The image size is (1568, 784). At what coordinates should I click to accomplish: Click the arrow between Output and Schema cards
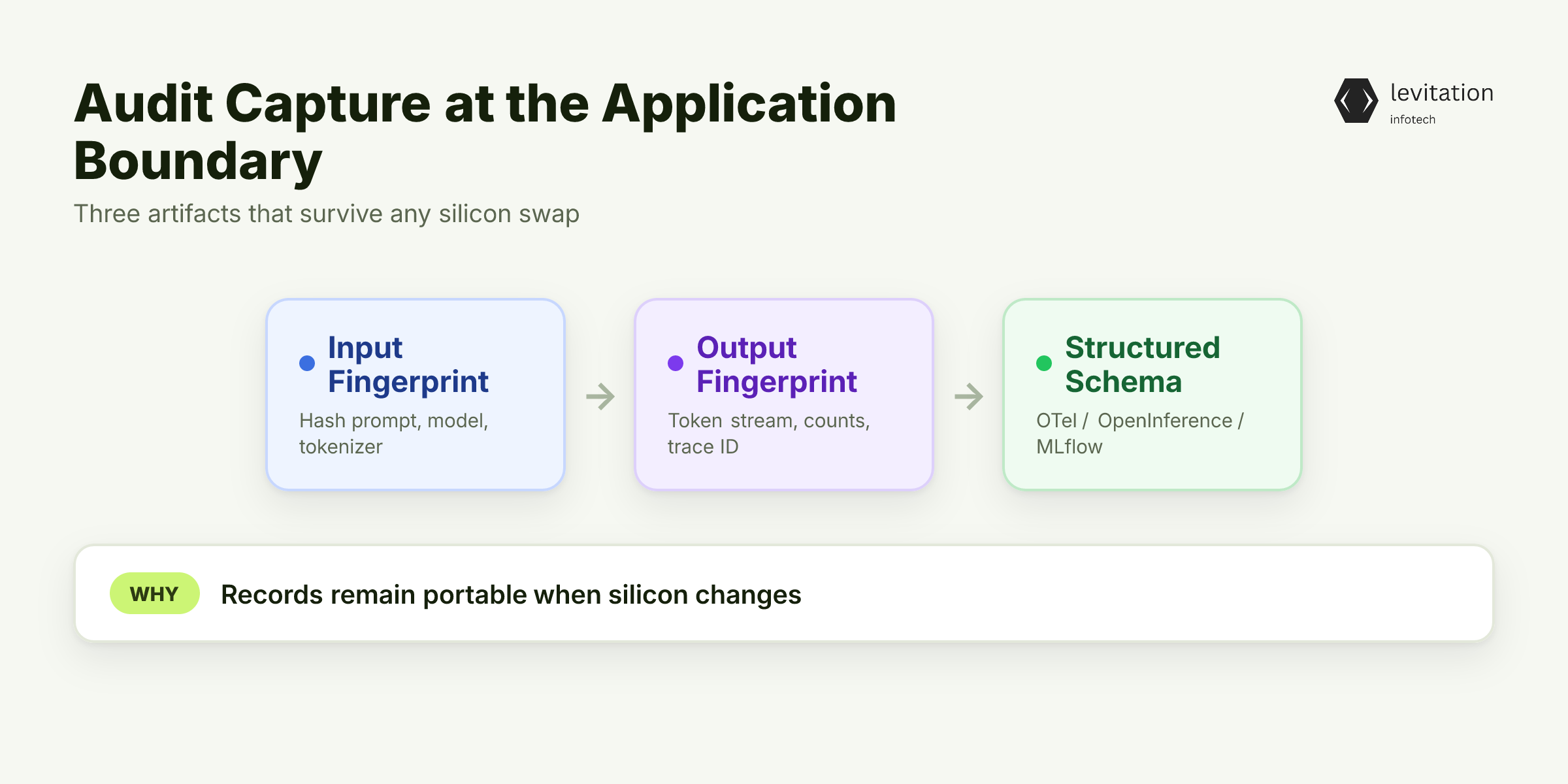tap(969, 396)
